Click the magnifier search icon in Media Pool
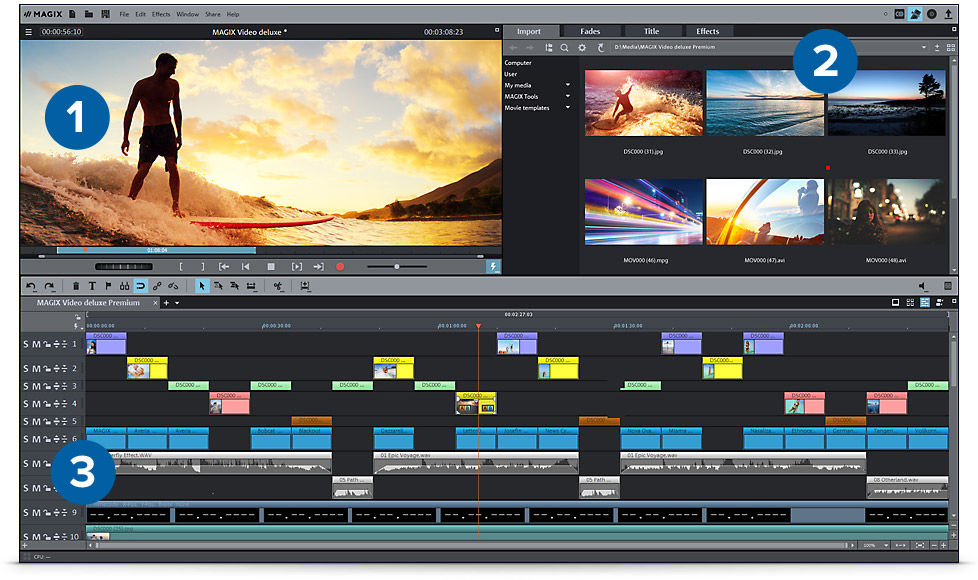The height and width of the screenshot is (580, 978). [564, 47]
